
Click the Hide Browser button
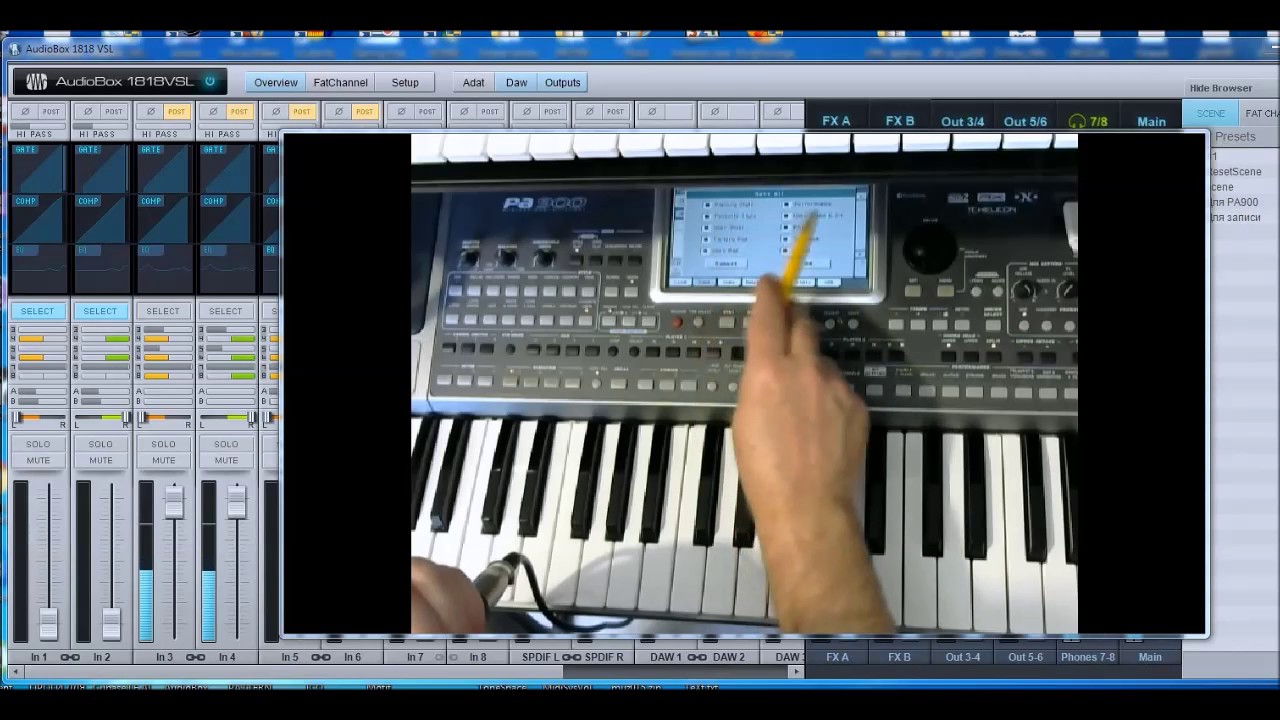pos(1220,88)
